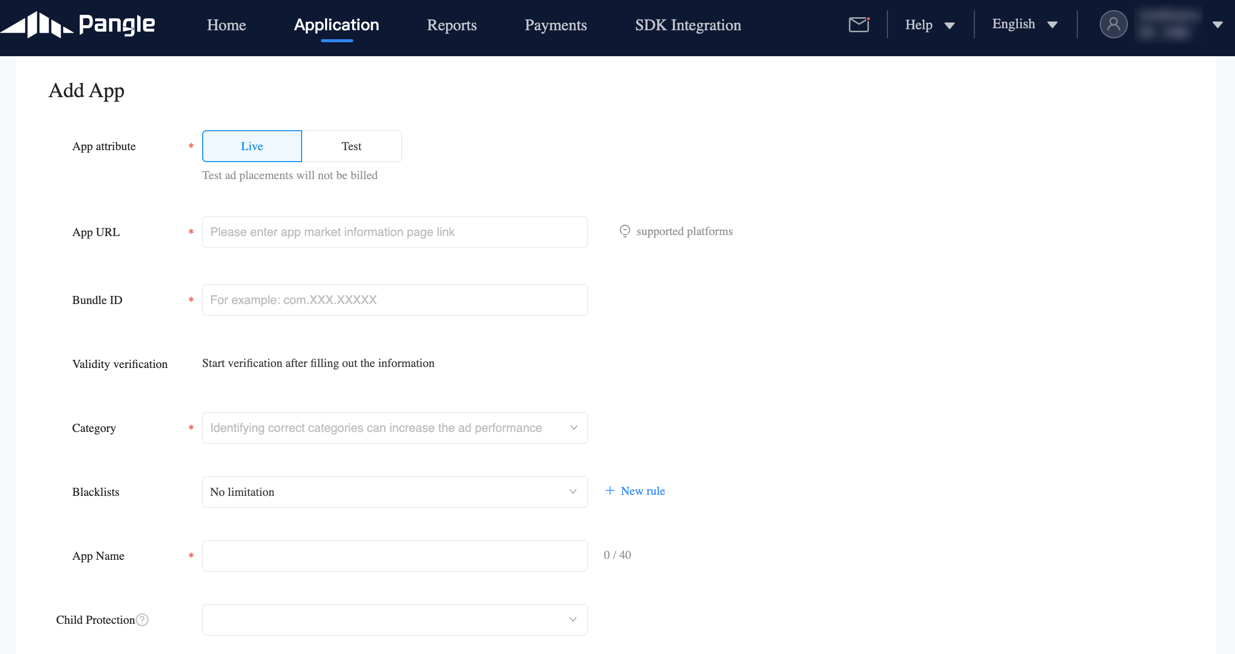Click the Pangle logo

pos(80,24)
